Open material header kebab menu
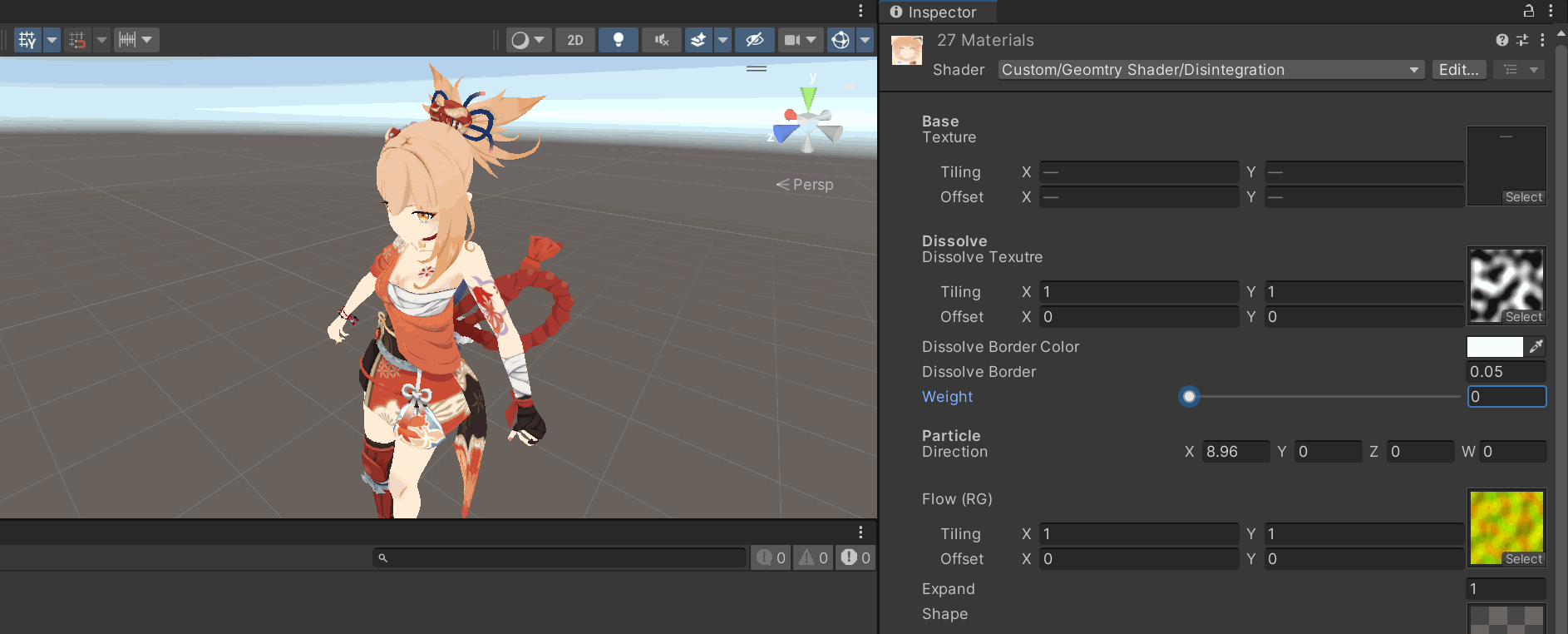This screenshot has width=1568, height=634. click(x=1542, y=40)
